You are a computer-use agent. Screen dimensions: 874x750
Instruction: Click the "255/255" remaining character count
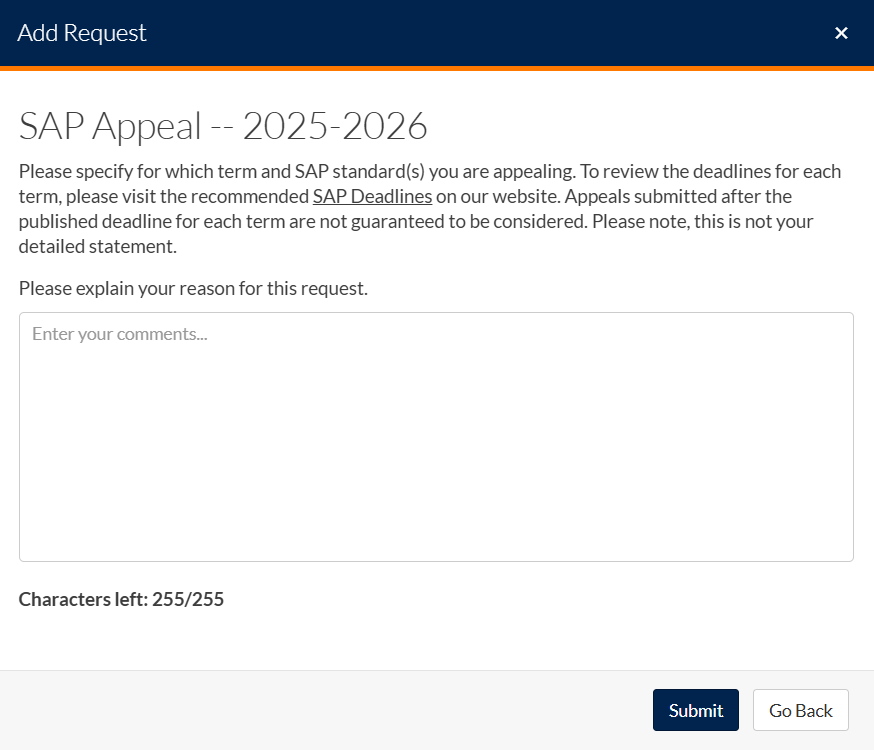coord(188,600)
